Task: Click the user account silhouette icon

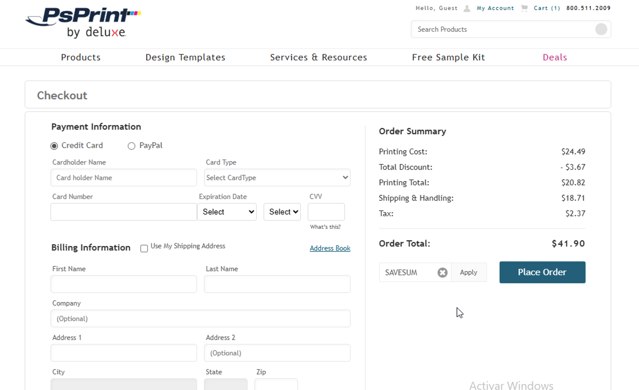Action: pyautogui.click(x=467, y=8)
